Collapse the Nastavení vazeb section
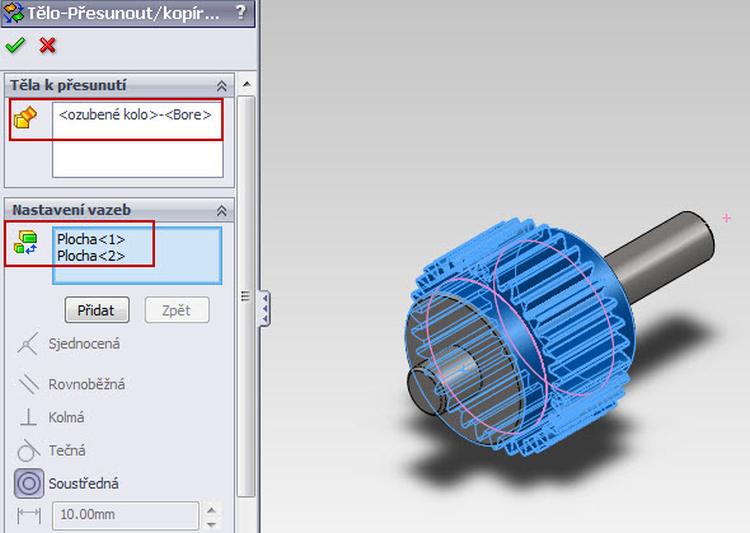 [x=221, y=211]
